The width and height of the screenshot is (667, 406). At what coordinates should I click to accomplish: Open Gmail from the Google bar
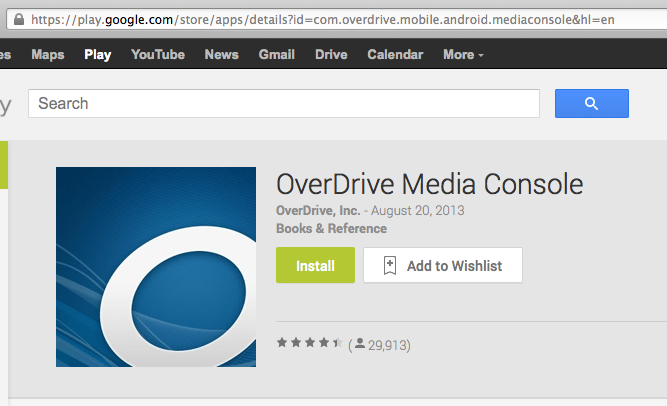tap(276, 54)
